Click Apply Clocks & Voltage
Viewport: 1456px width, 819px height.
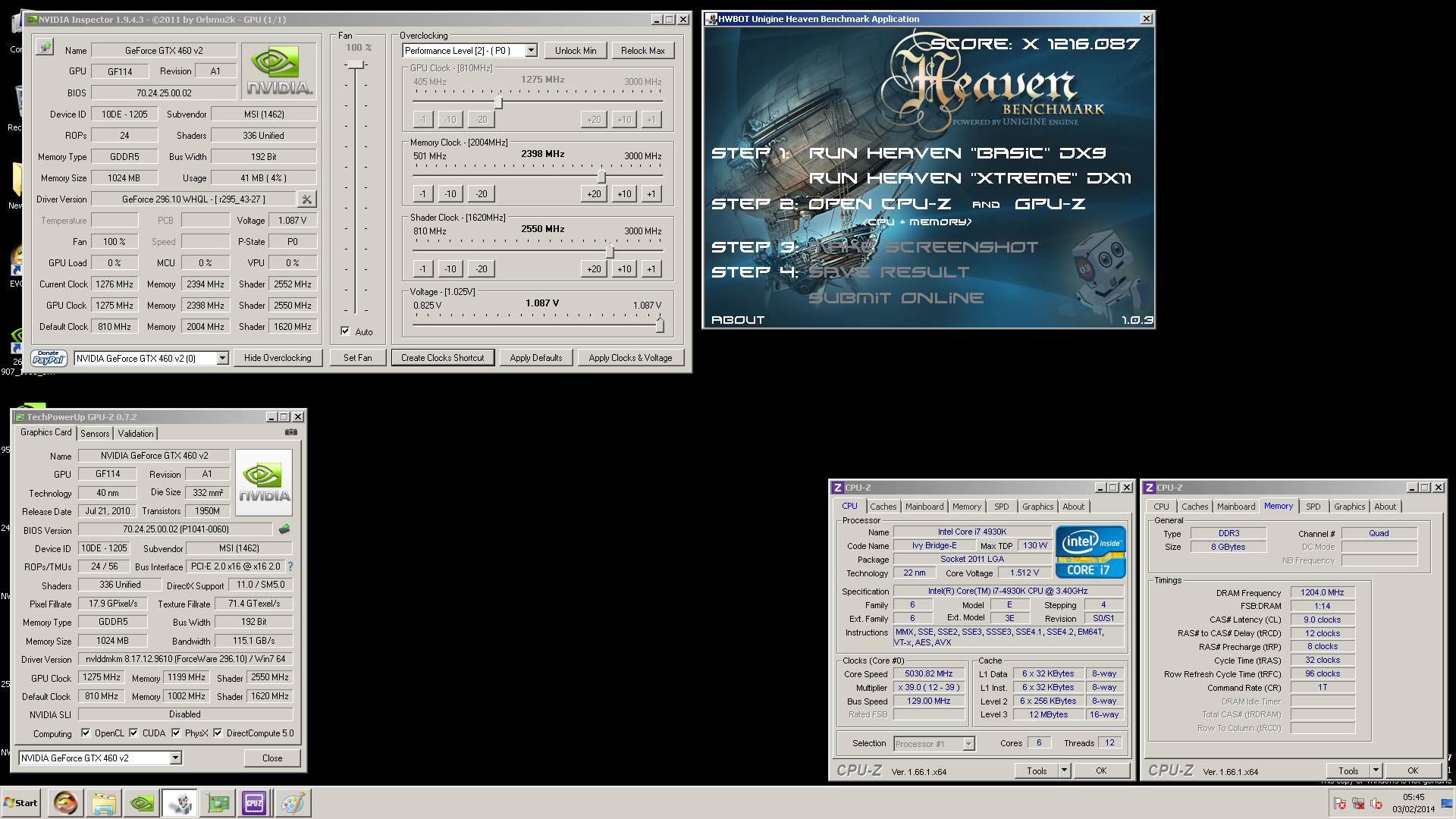[630, 358]
